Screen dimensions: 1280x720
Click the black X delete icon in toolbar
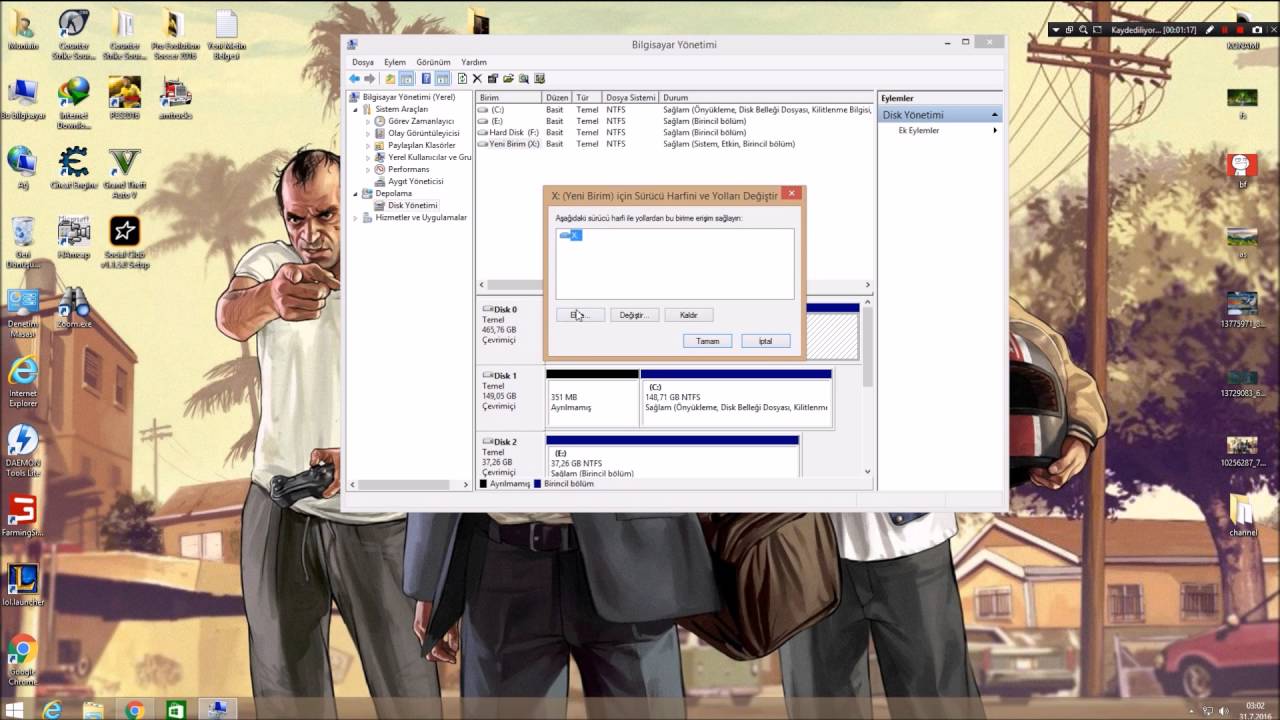click(x=477, y=78)
